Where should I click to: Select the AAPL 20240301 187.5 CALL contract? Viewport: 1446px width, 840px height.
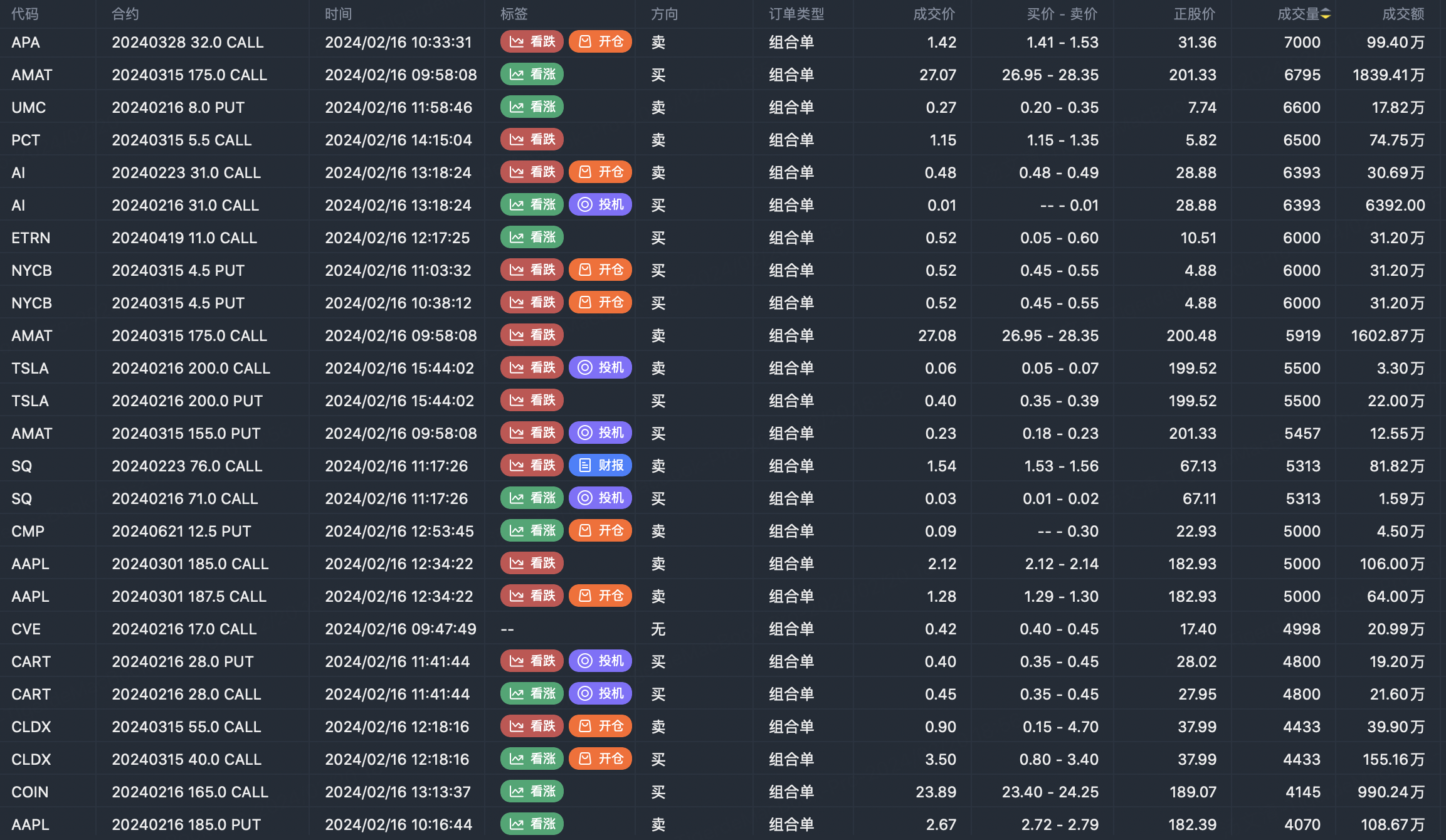tap(189, 597)
